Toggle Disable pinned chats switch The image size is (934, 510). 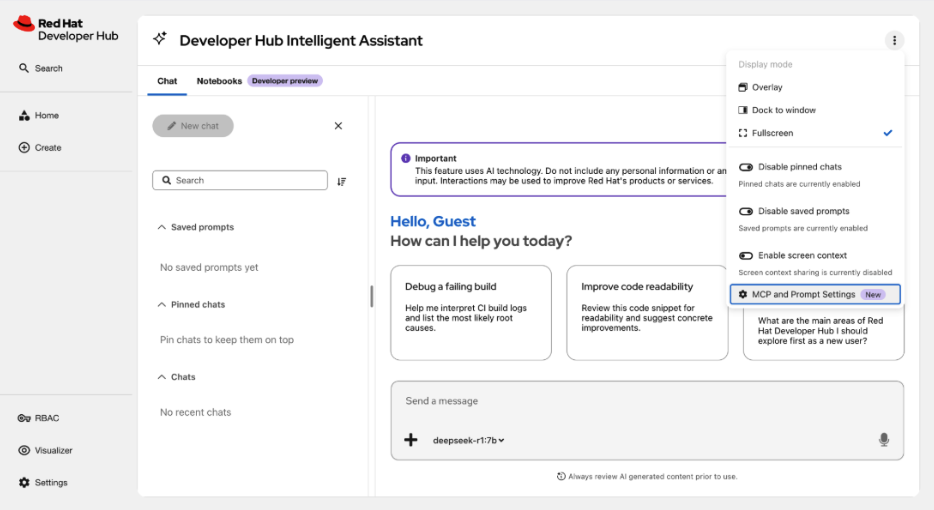pos(746,167)
